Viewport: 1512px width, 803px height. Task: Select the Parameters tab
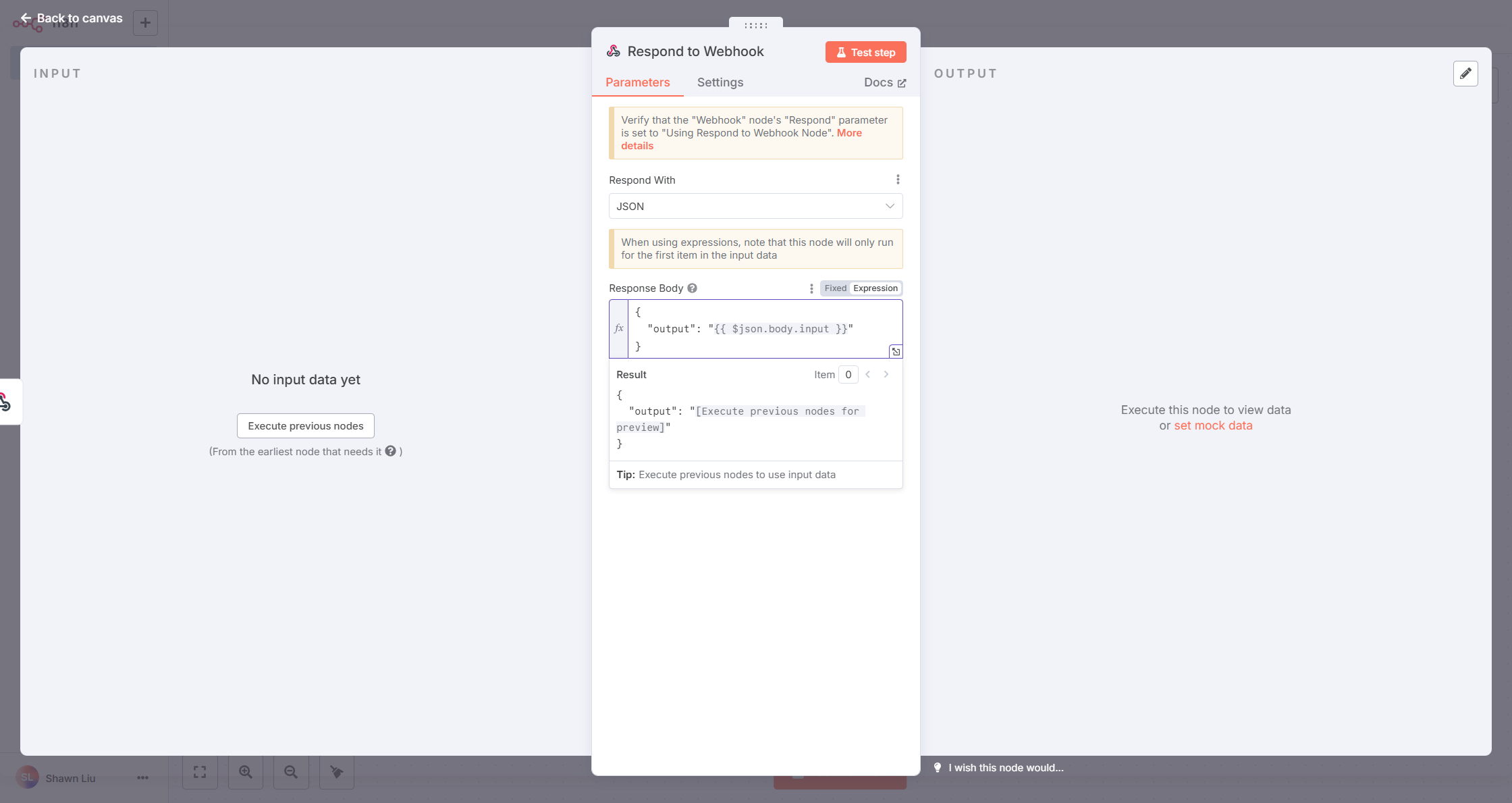637,82
